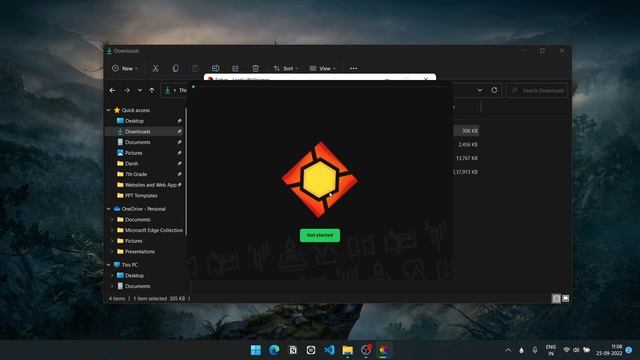Screen dimensions: 640x360
Task: Open Microsoft Edge from the taskbar
Action: (x=274, y=350)
